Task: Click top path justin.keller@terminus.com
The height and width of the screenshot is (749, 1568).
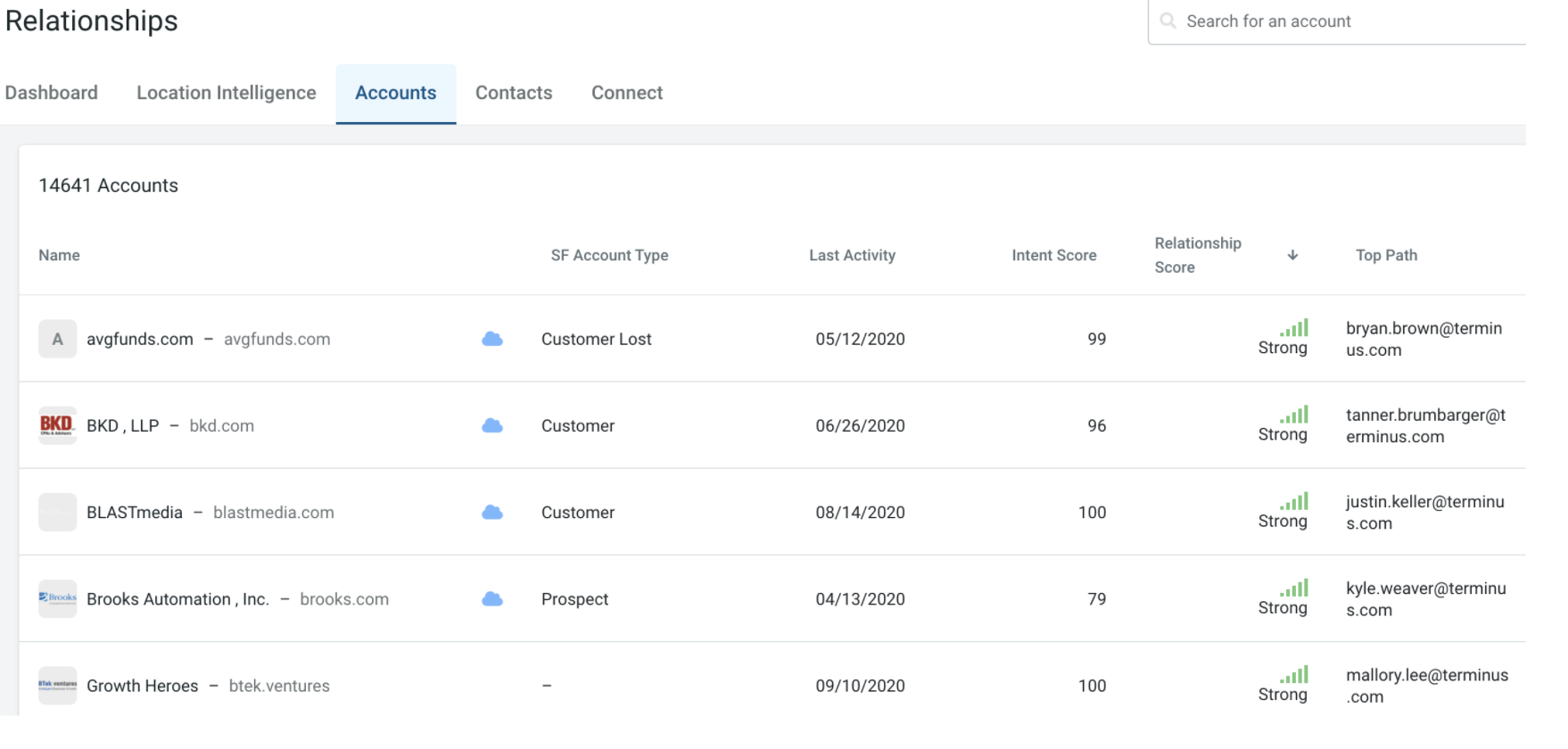Action: pos(1425,512)
